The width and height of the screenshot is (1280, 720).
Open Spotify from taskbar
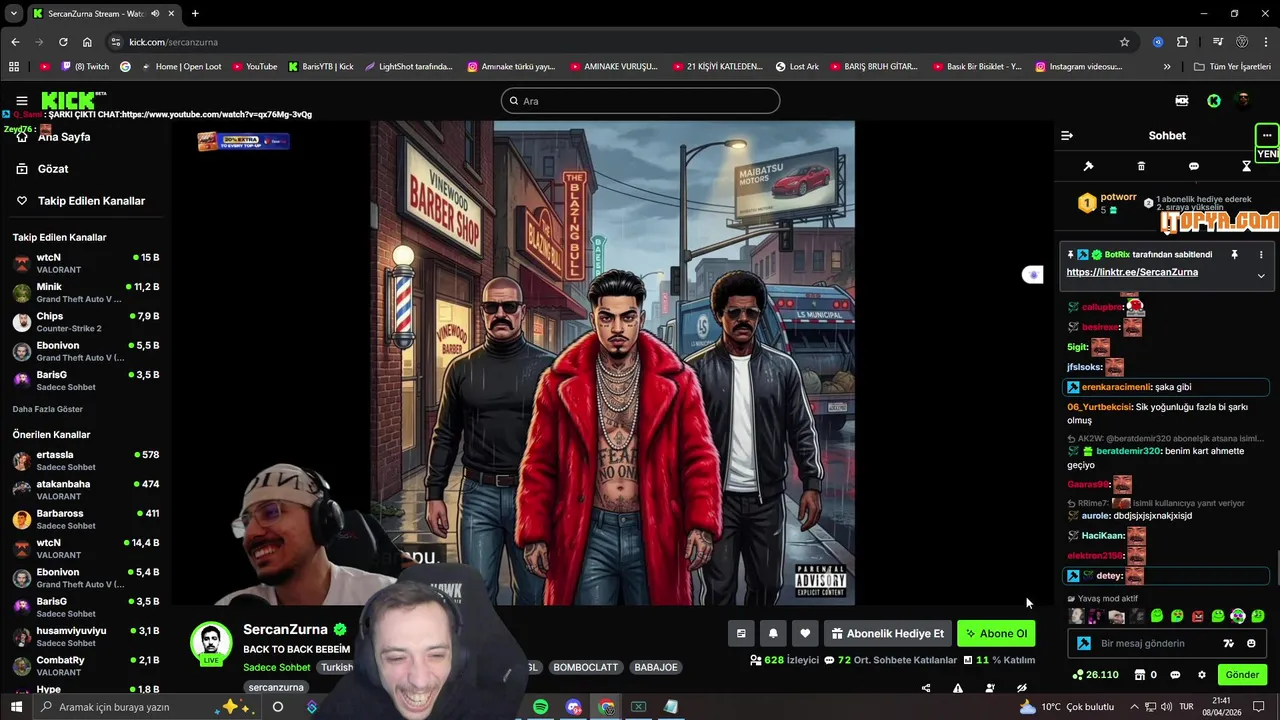point(540,707)
